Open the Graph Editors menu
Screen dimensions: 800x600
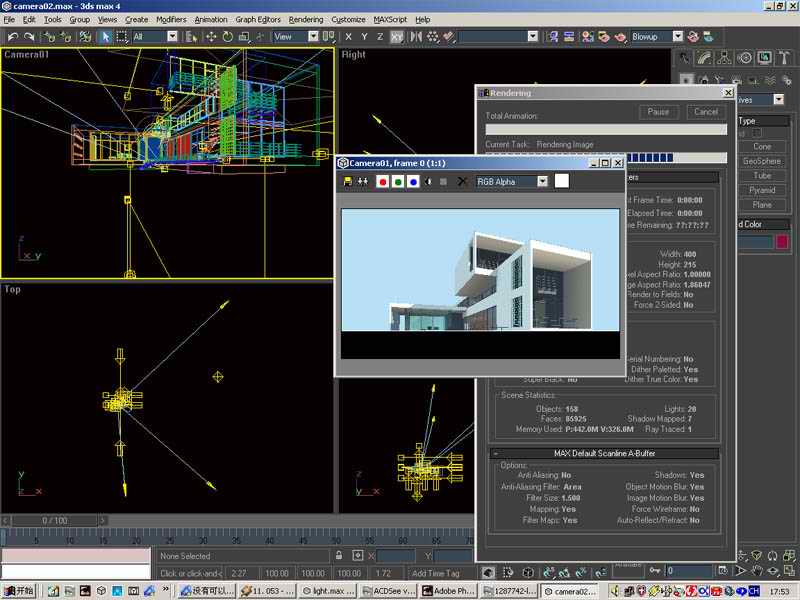pyautogui.click(x=258, y=19)
